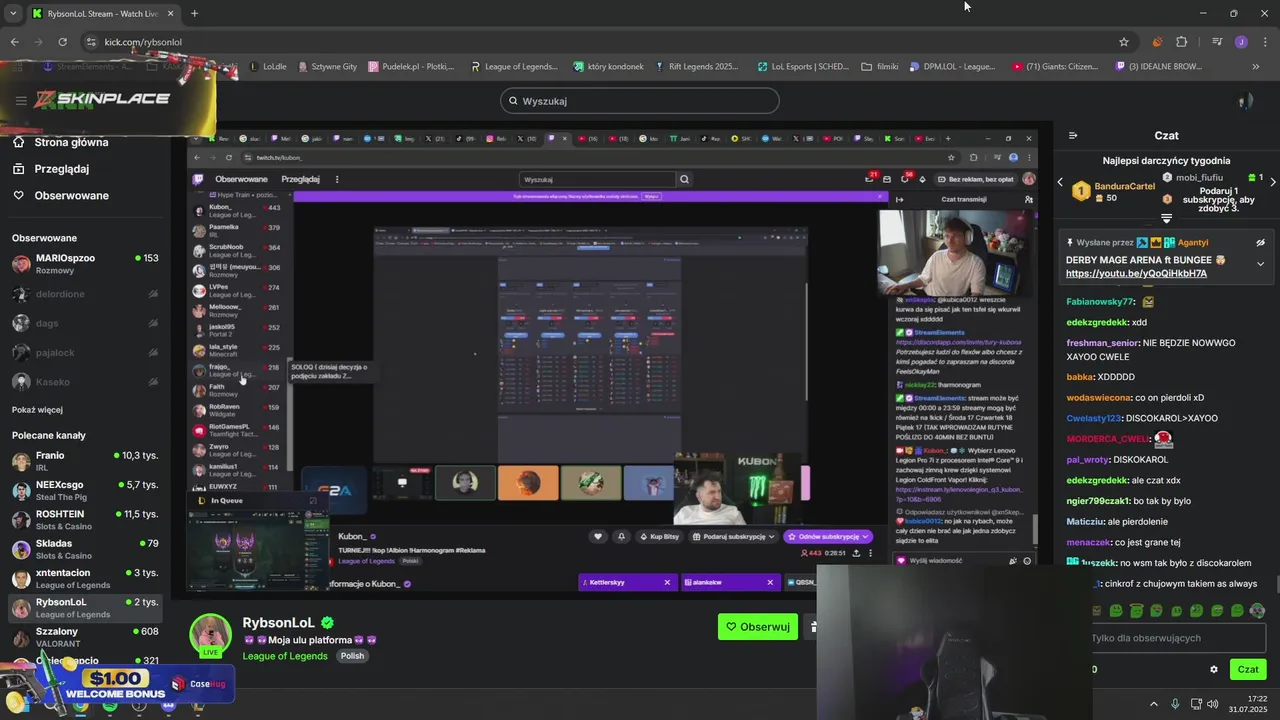Screen dimensions: 1280x720
Task: Reload the page with the refresh icon
Action: pos(62,42)
